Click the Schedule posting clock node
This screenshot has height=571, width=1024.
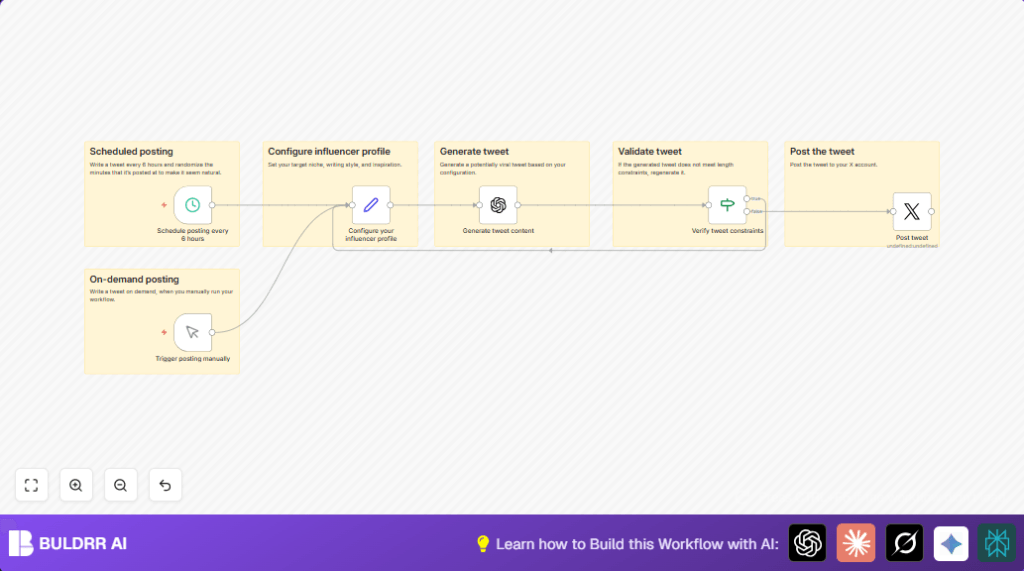pos(192,205)
